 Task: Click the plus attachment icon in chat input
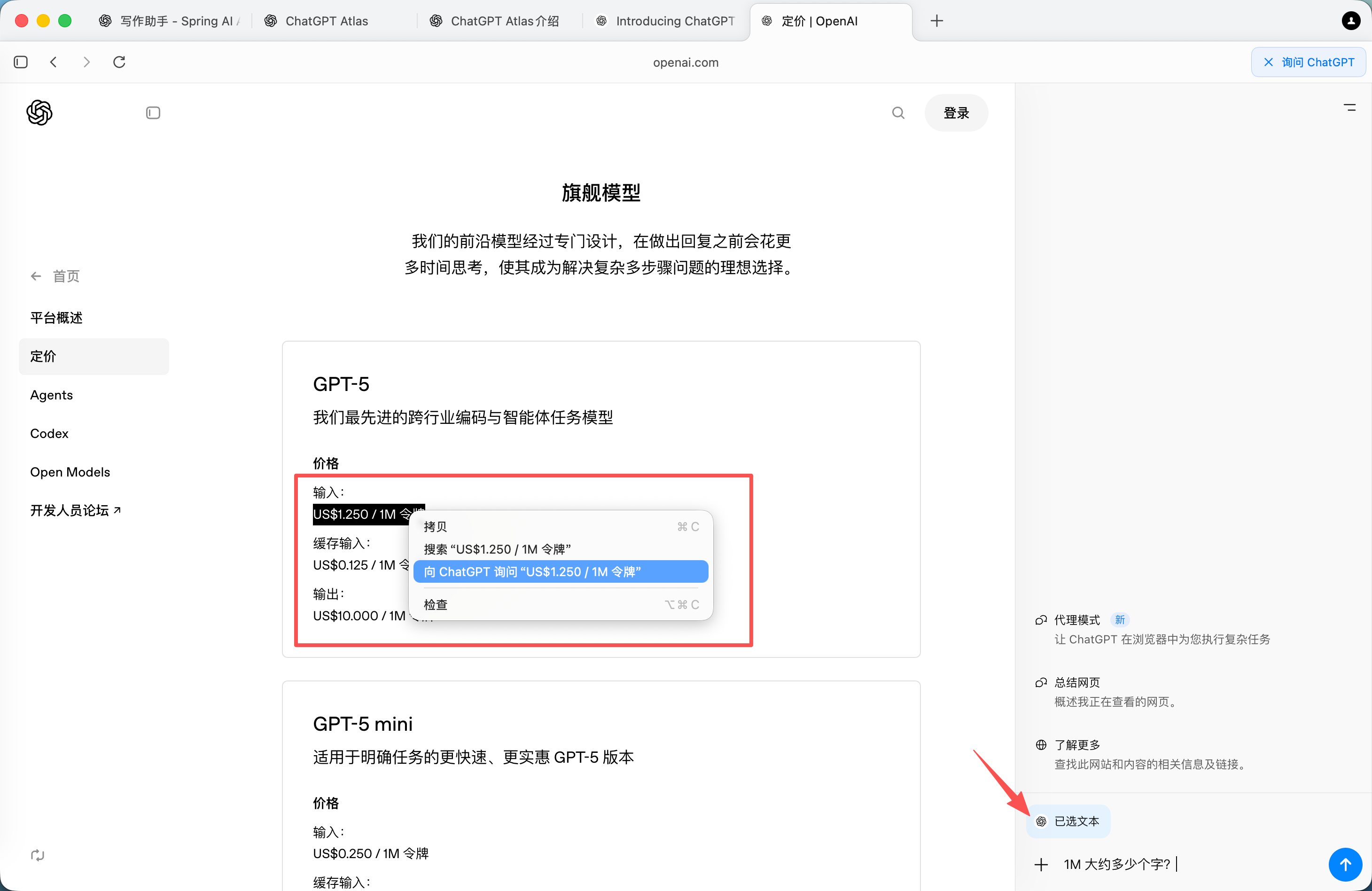[x=1041, y=864]
